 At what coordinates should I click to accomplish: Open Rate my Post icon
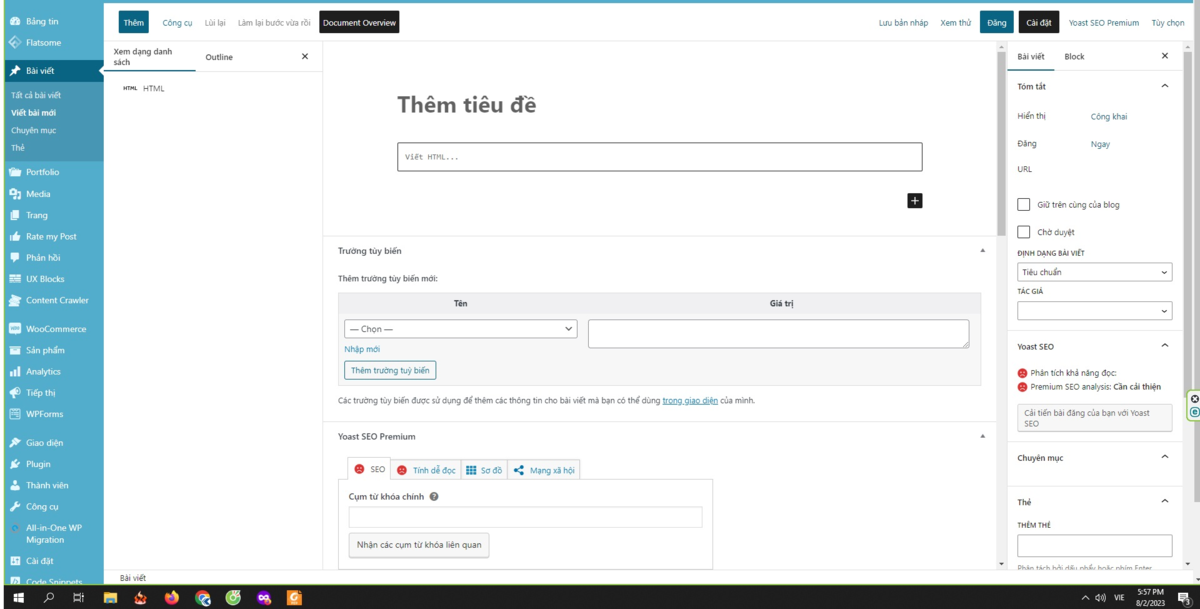(x=15, y=237)
